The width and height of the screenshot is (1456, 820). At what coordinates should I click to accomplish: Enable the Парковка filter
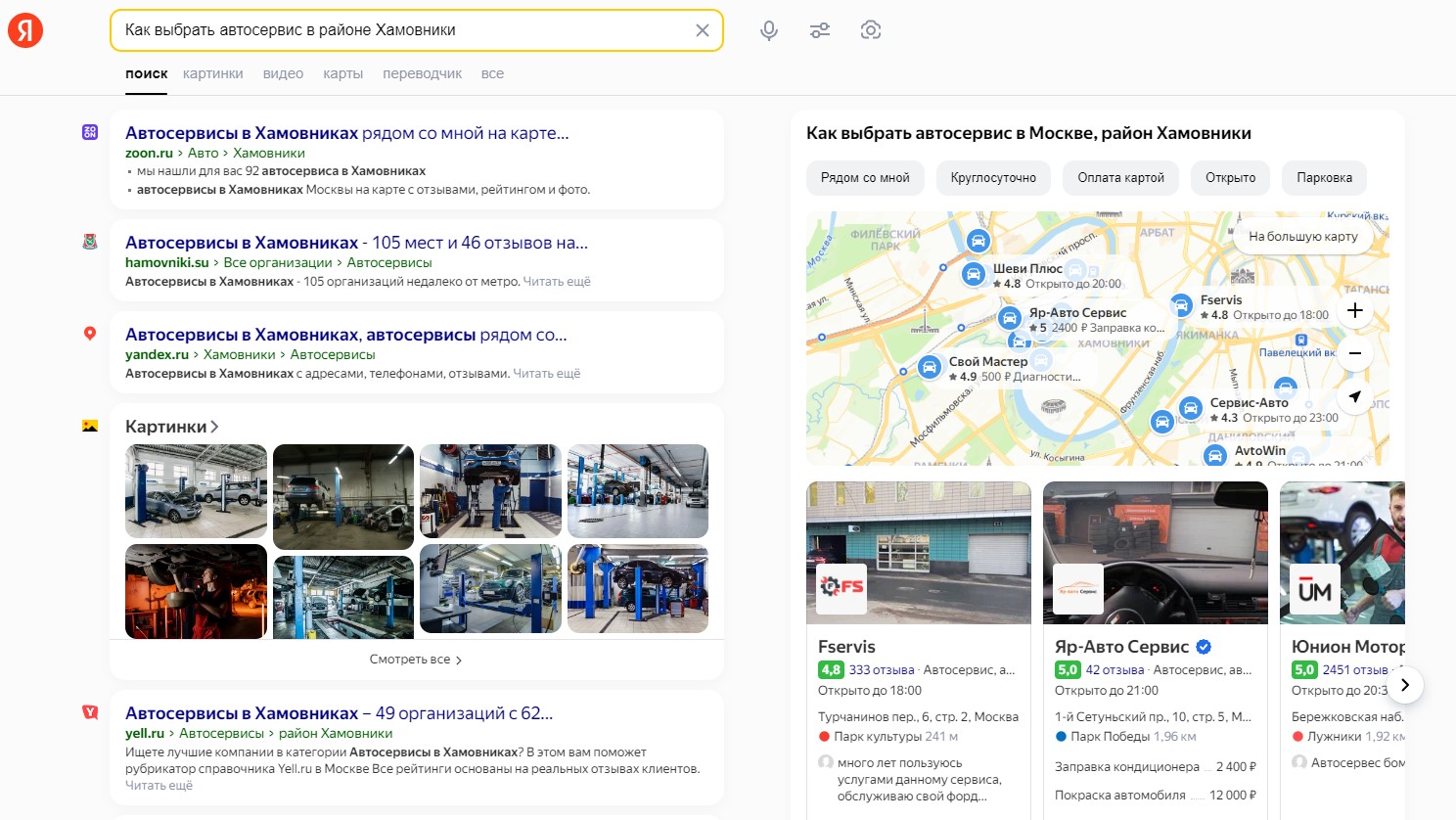(x=1324, y=178)
